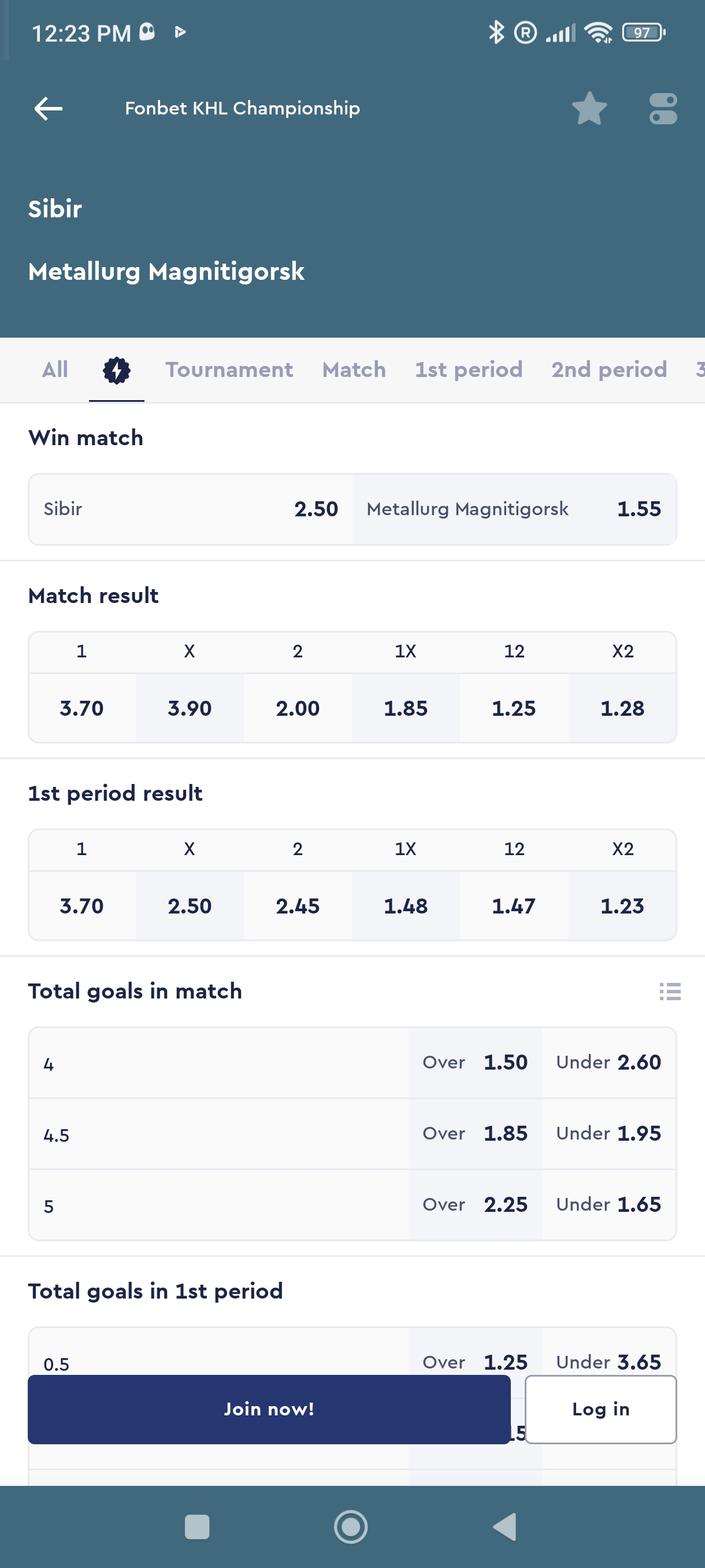
Task: Select the lightning badge popular markets tab
Action: [116, 370]
